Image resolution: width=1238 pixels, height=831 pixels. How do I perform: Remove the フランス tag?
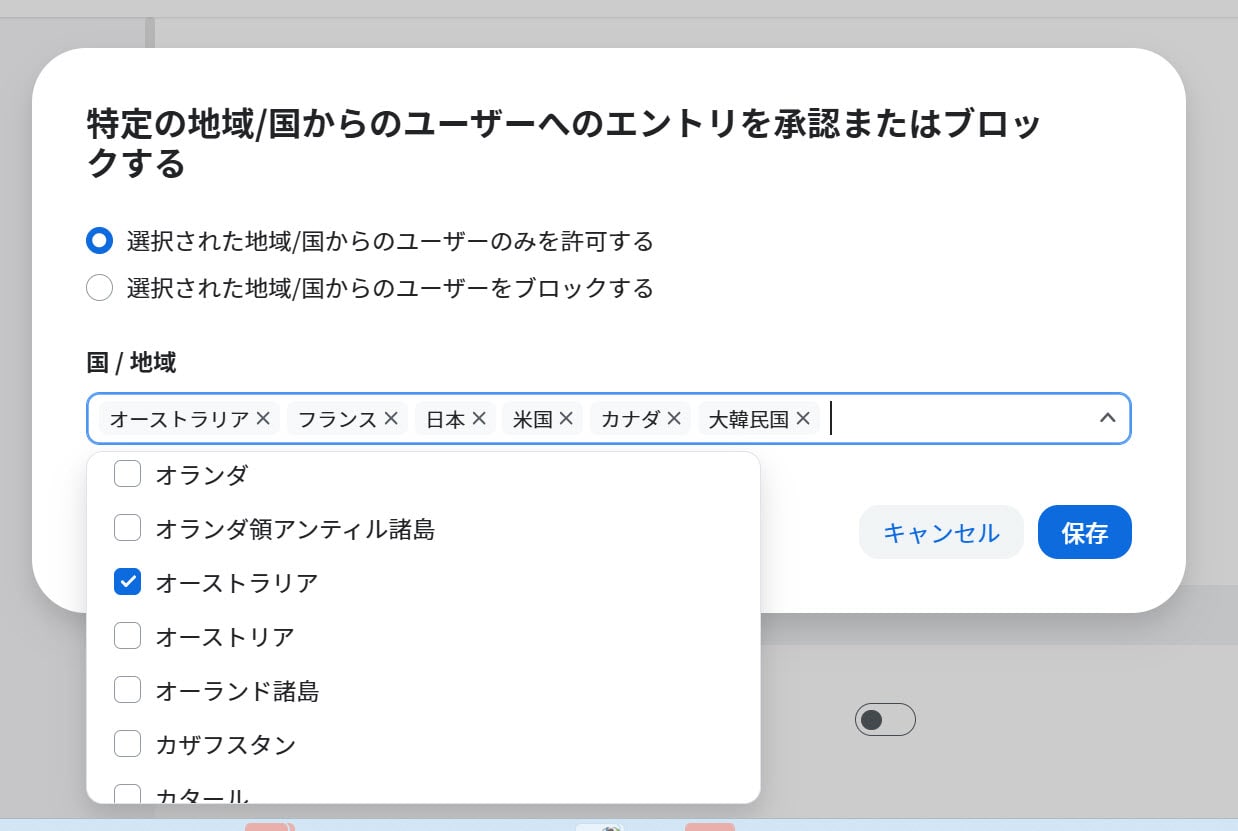click(391, 419)
